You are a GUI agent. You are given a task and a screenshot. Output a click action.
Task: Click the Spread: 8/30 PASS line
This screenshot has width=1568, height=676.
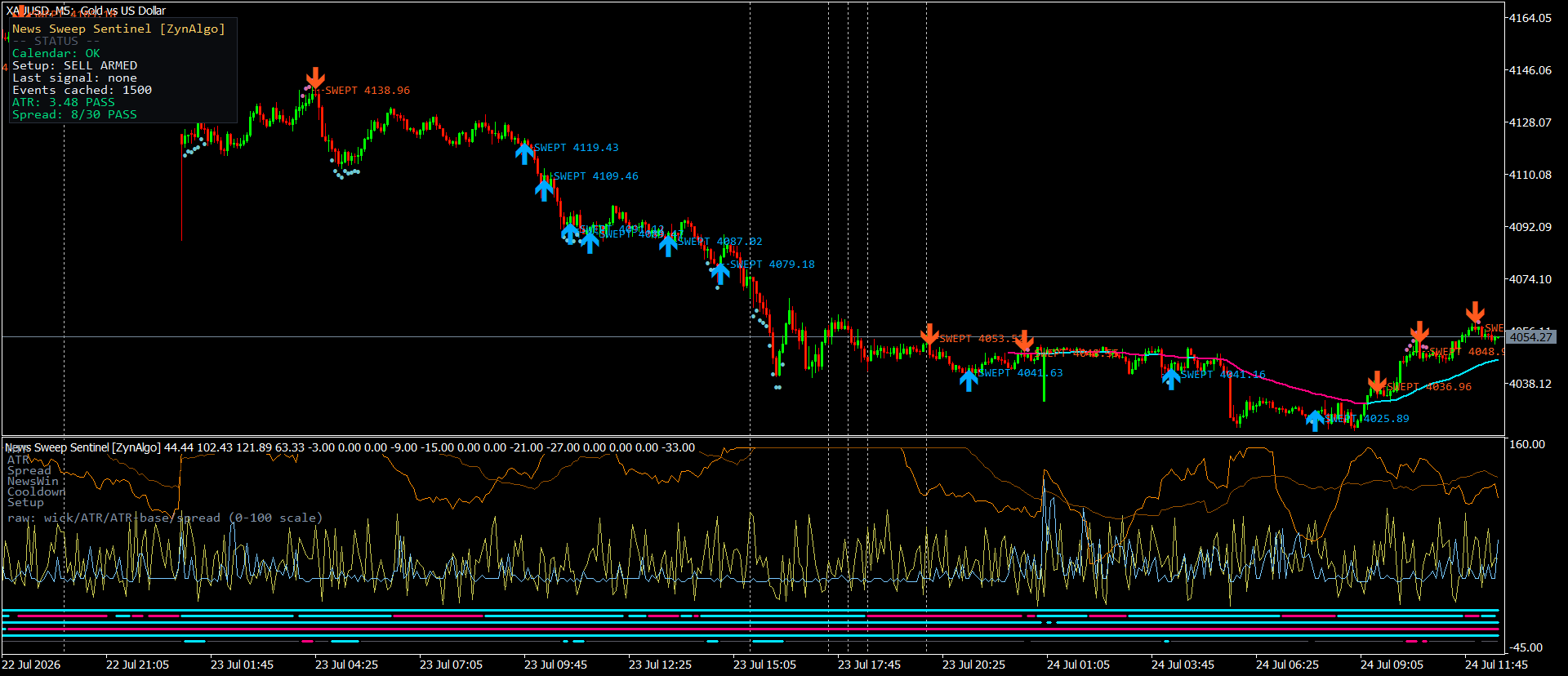tap(74, 114)
